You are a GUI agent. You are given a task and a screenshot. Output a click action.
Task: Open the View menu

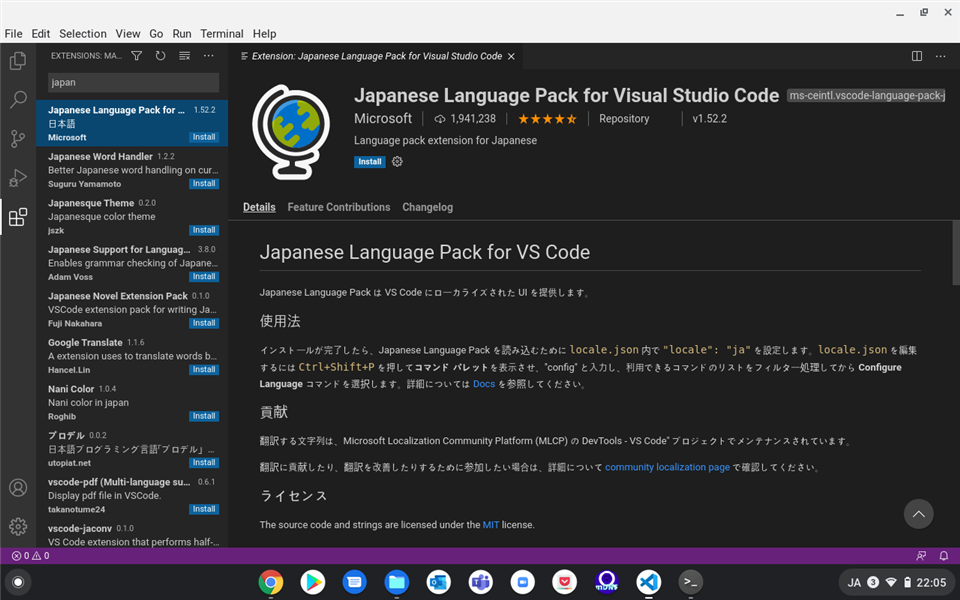[127, 34]
